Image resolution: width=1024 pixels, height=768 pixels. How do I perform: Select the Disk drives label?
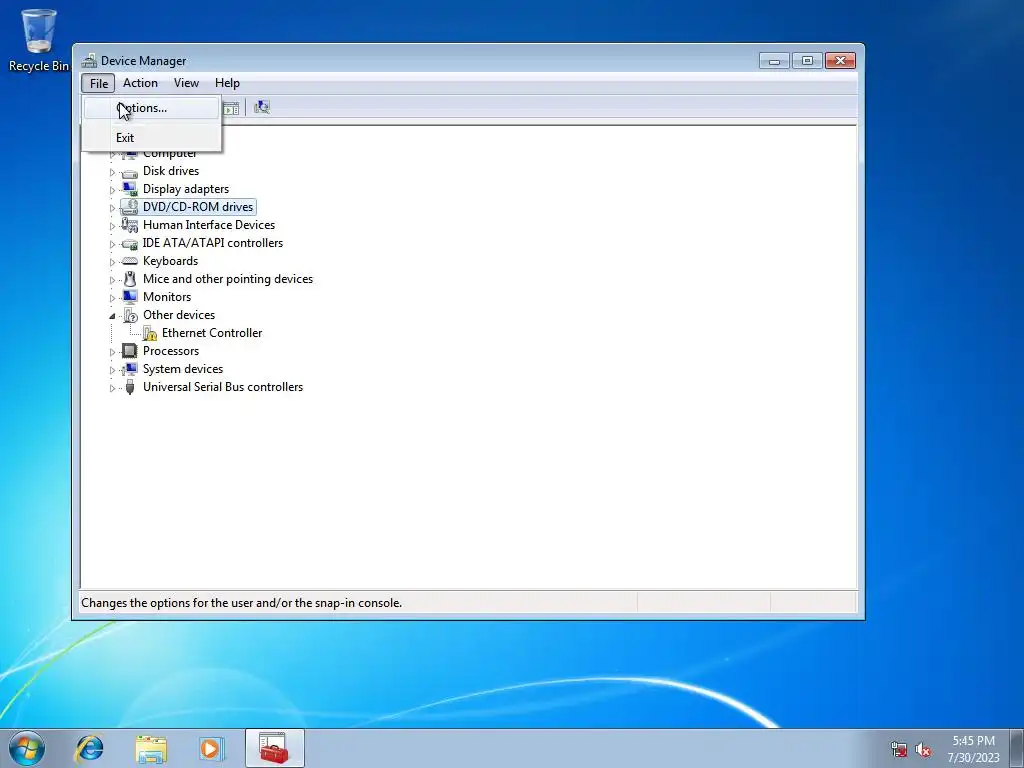coord(171,171)
